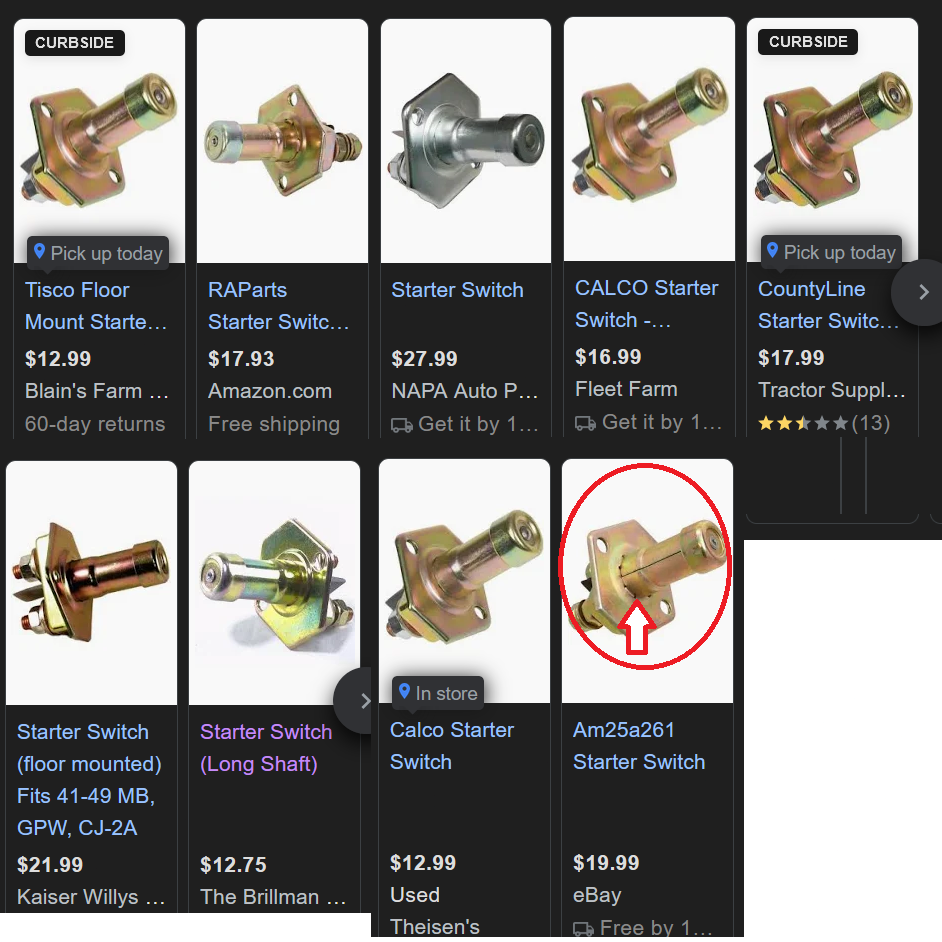Click the star rating for CountyLine switch
Viewport: 942px width, 942px height.
[x=803, y=424]
